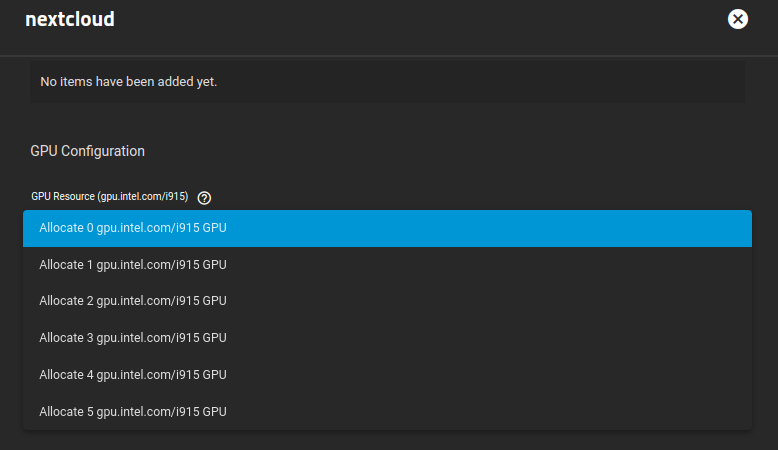Choose the Allocate 4 GPU entry
Image resolution: width=778 pixels, height=450 pixels.
click(388, 375)
